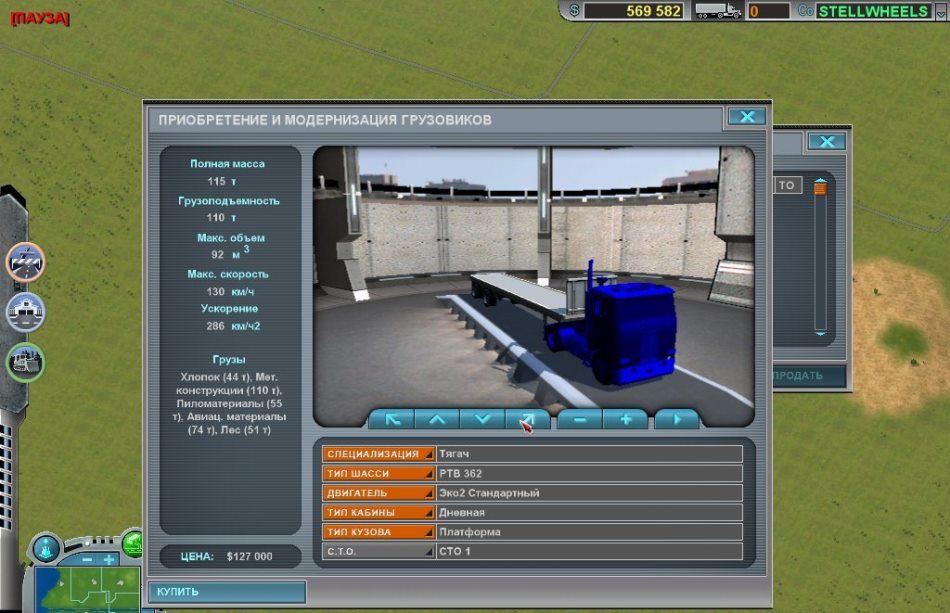Open the Тип кабины dropdown
This screenshot has width=950, height=613.
(x=379, y=513)
